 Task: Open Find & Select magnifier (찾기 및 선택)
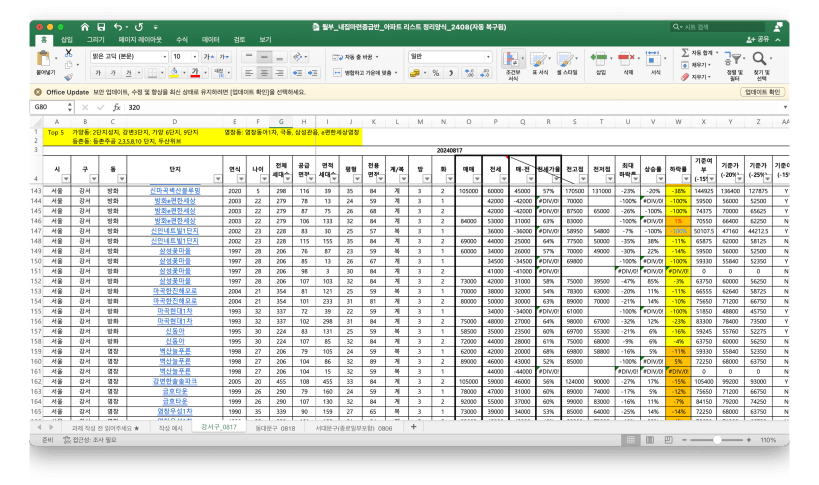[761, 66]
